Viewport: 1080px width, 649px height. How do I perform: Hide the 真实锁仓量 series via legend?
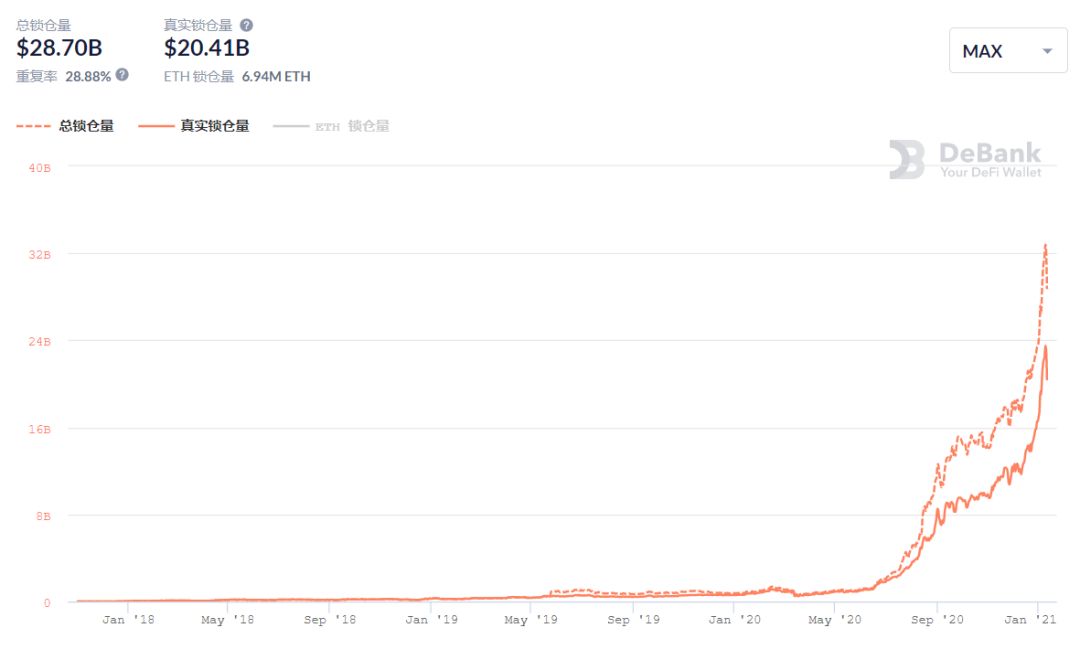coord(215,126)
